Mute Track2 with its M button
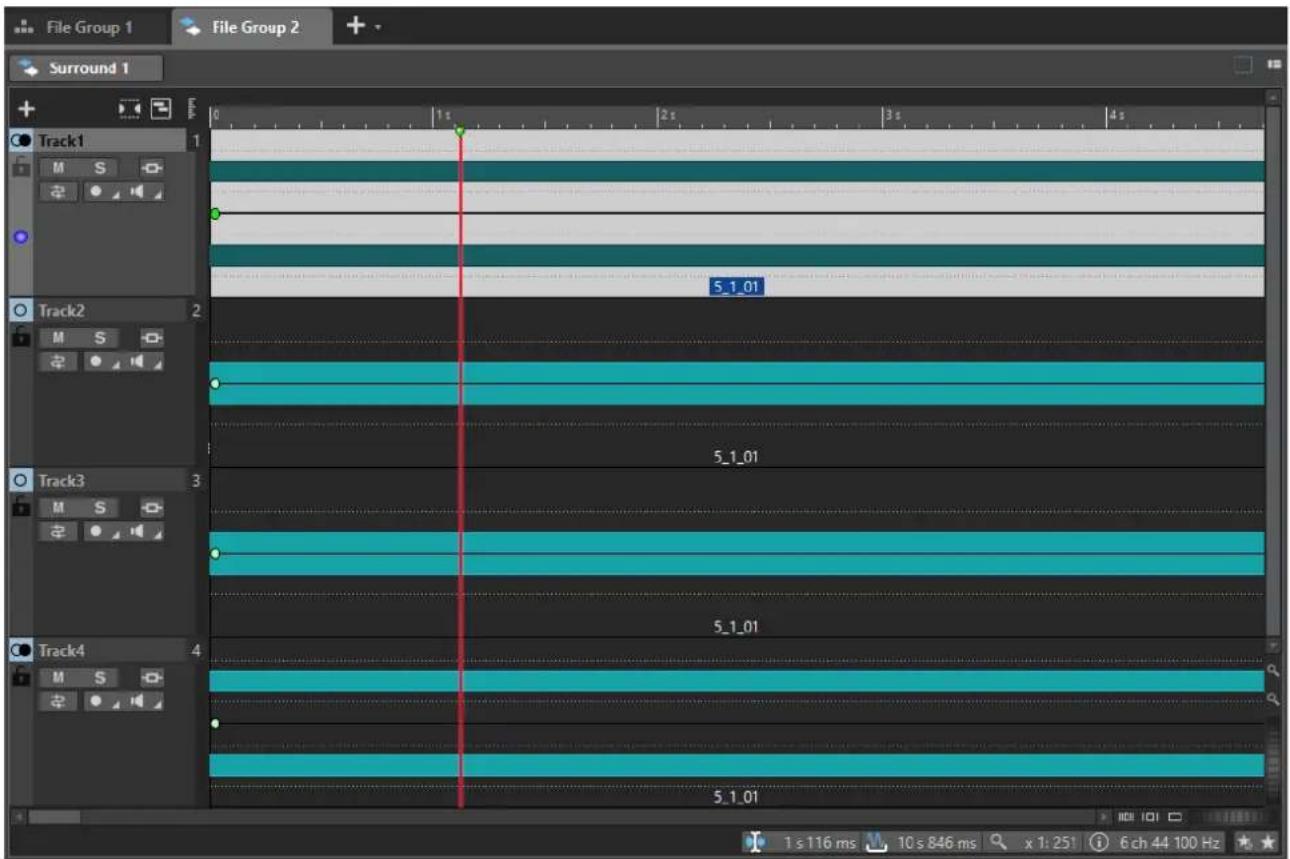Viewport: 1290px width, 859px height. (58, 338)
